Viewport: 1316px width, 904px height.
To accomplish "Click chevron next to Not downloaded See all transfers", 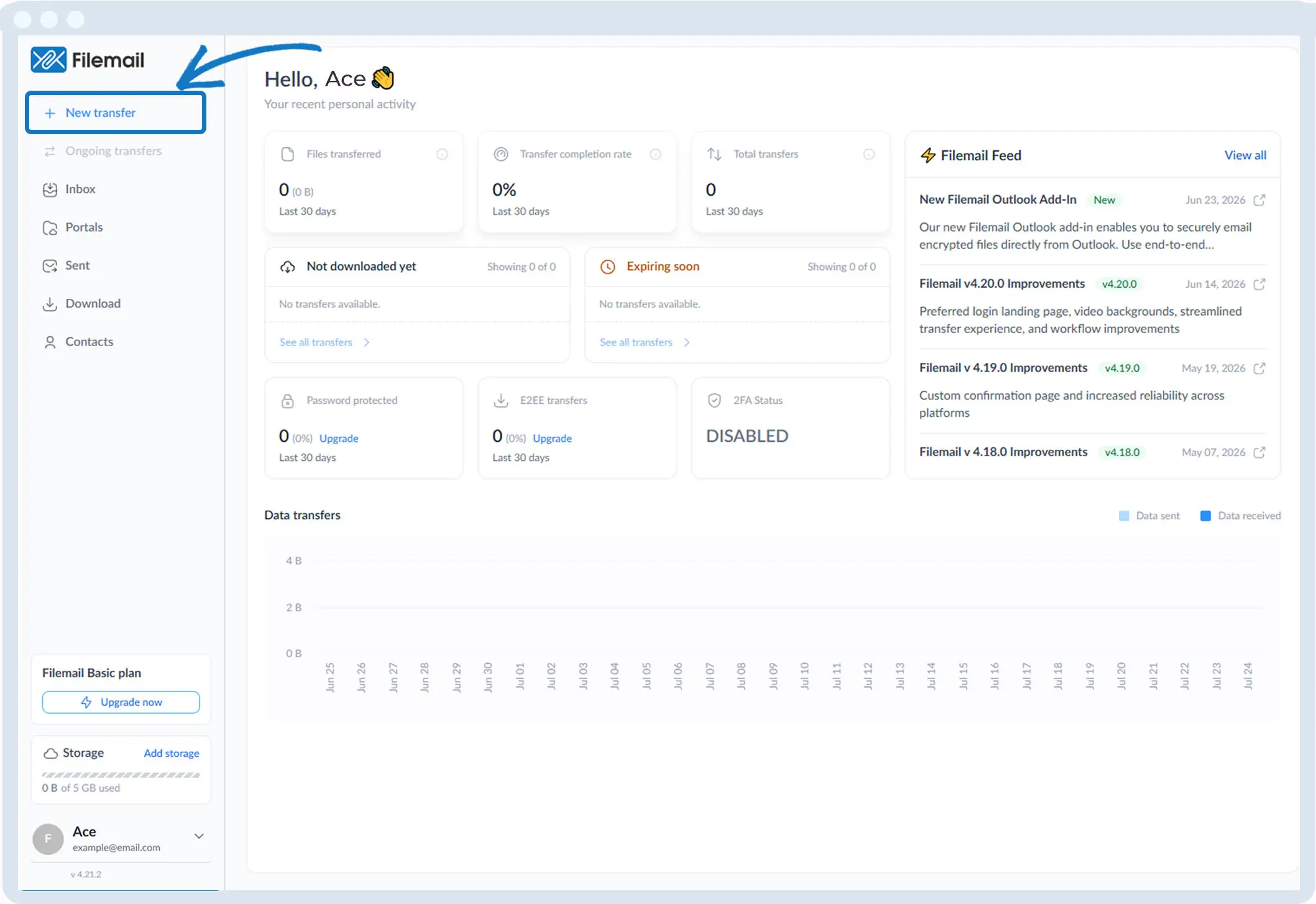I will (x=367, y=342).
